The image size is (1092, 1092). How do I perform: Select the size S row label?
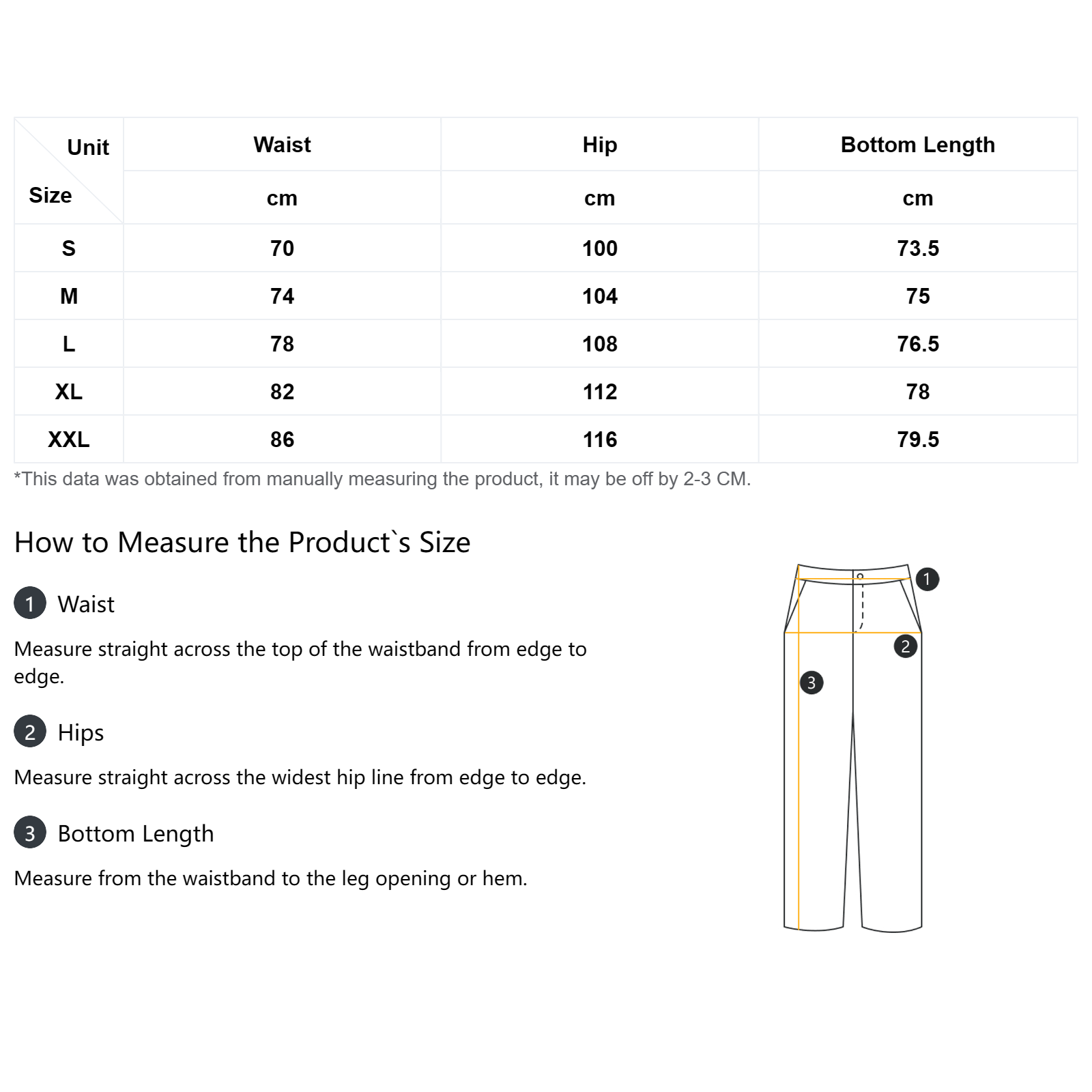pos(69,248)
